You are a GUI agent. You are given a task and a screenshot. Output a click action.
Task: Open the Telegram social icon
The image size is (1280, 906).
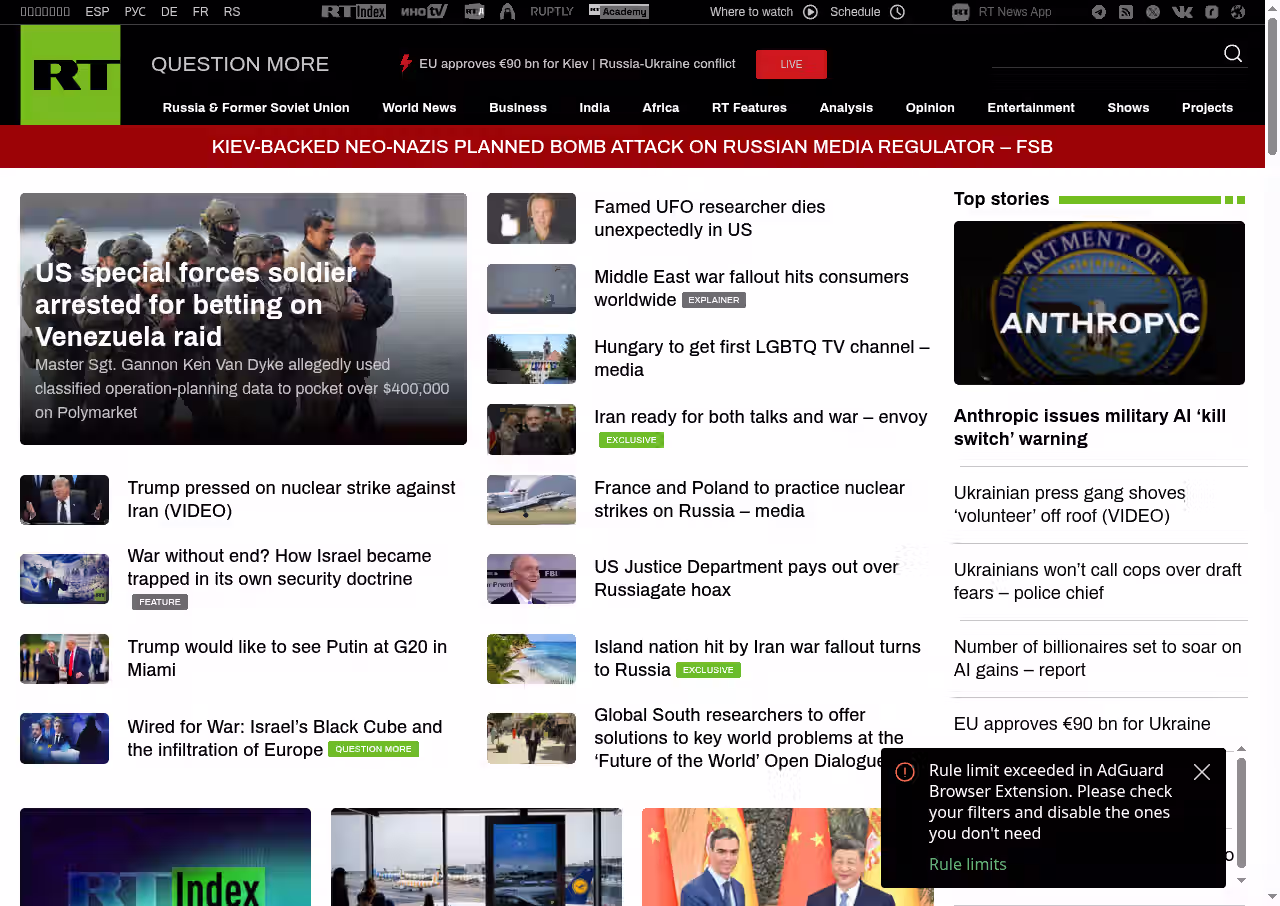click(1099, 12)
